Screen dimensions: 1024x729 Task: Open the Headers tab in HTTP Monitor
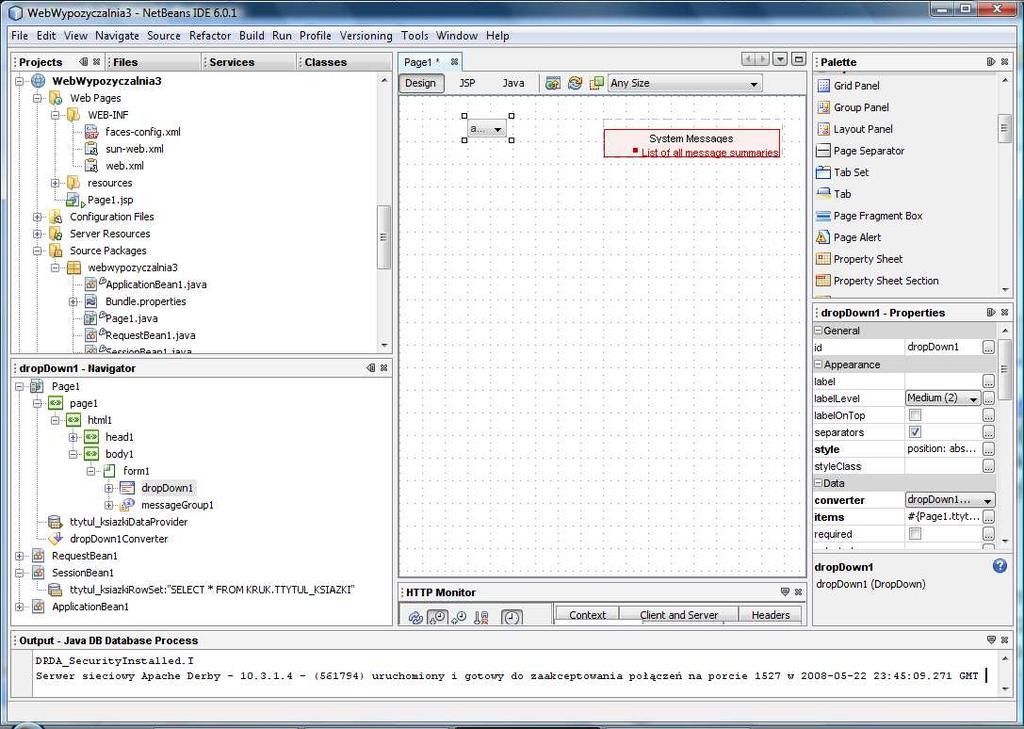pos(770,615)
